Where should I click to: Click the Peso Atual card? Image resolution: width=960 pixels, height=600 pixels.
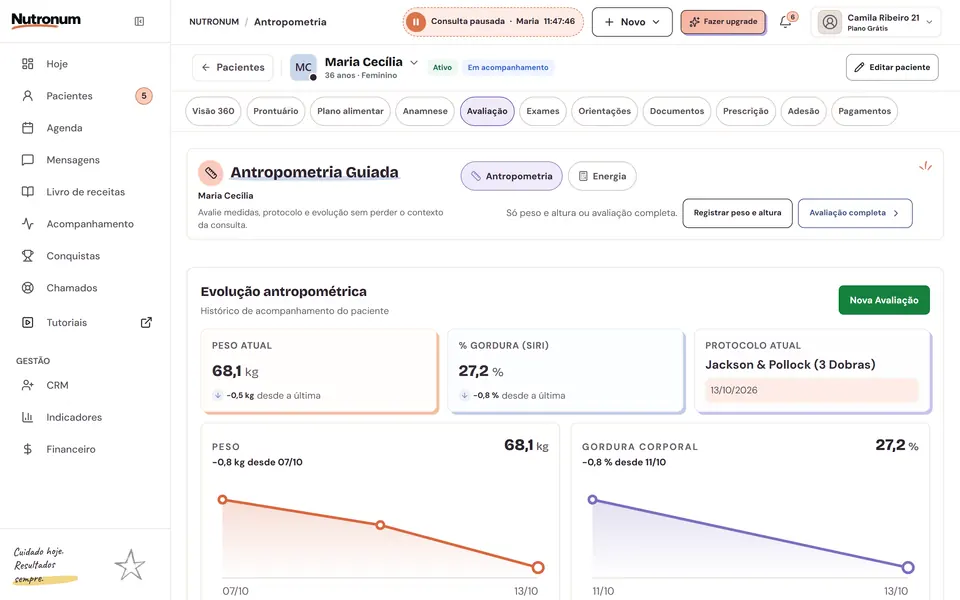click(x=319, y=371)
